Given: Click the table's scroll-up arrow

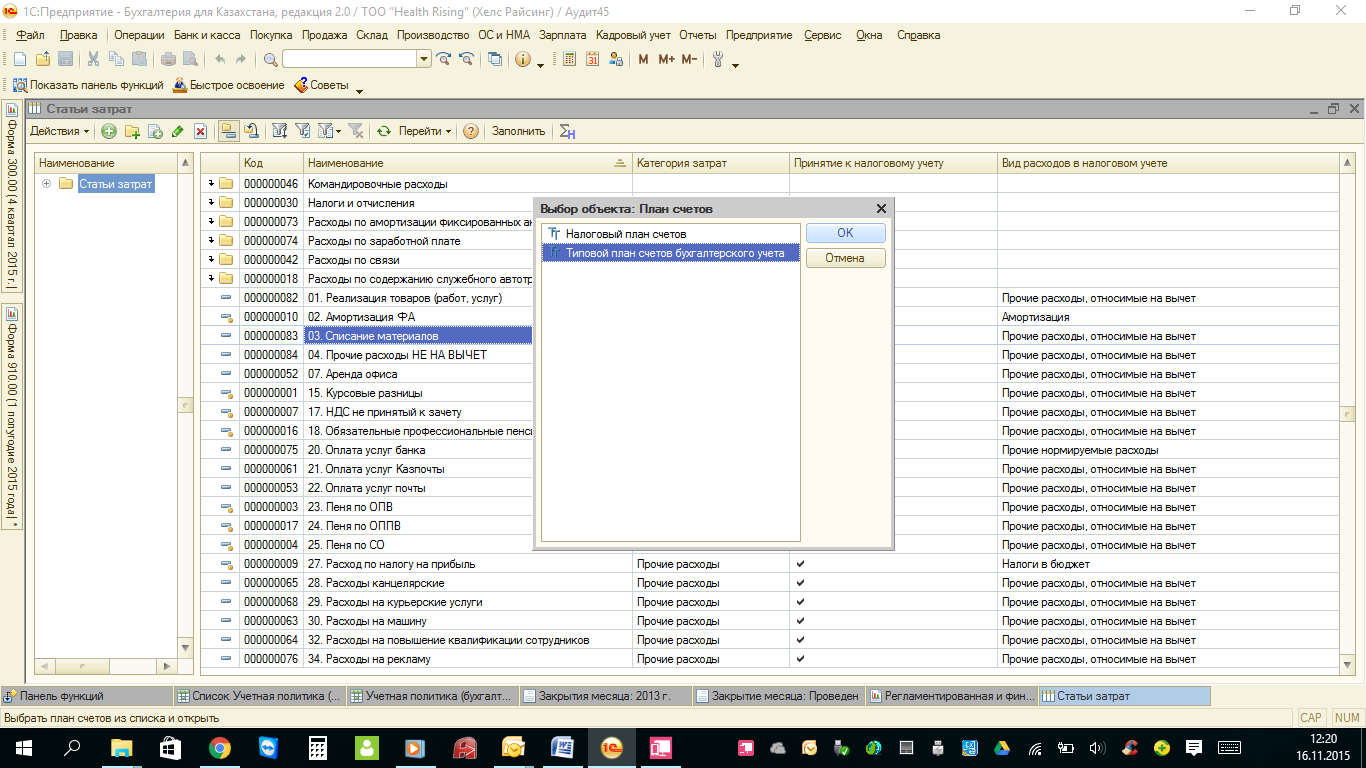Looking at the screenshot, I should point(1347,163).
